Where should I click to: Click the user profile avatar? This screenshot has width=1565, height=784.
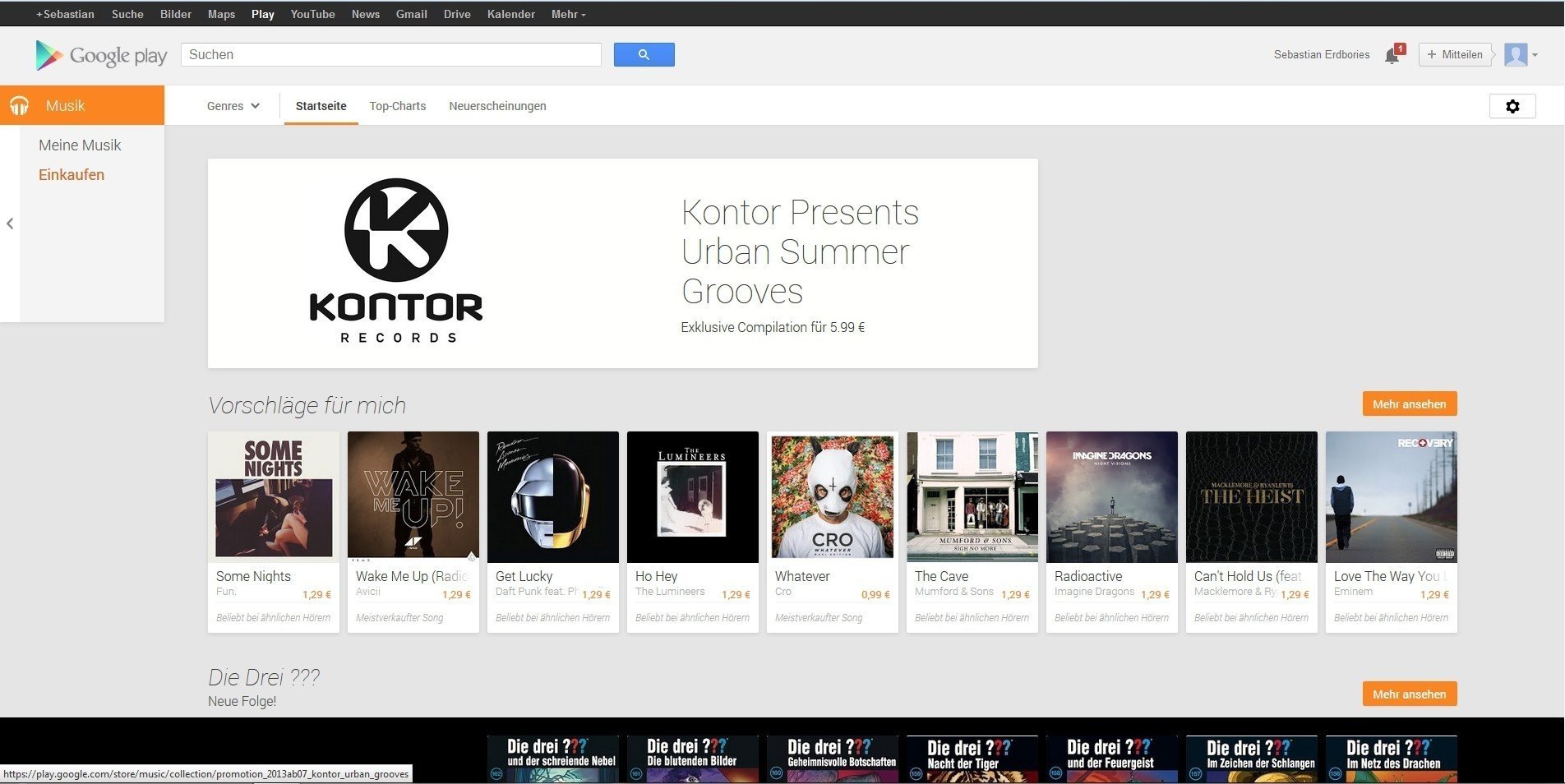pyautogui.click(x=1516, y=54)
